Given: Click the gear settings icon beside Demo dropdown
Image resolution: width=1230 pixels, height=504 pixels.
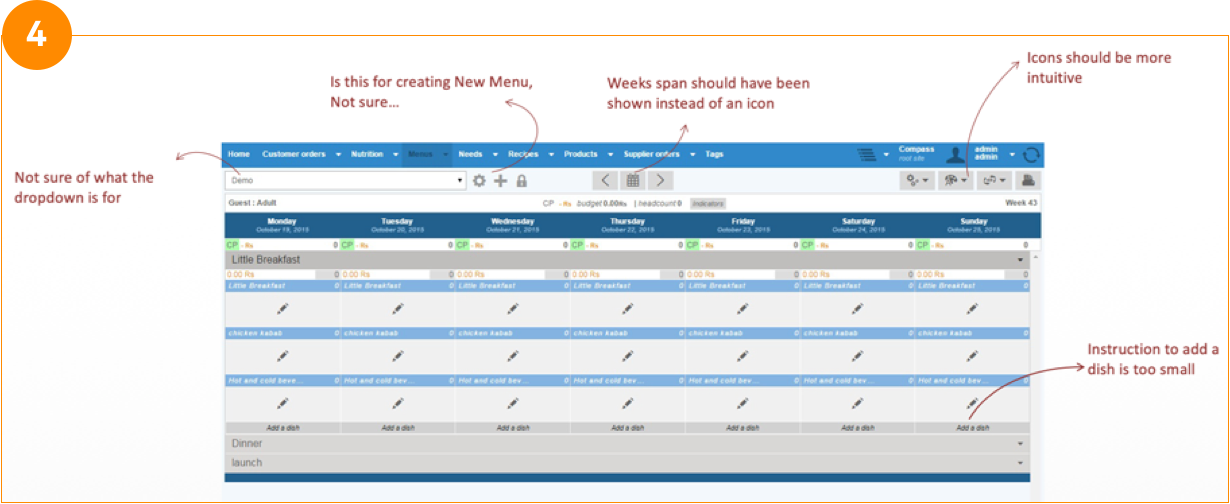Looking at the screenshot, I should [x=479, y=181].
